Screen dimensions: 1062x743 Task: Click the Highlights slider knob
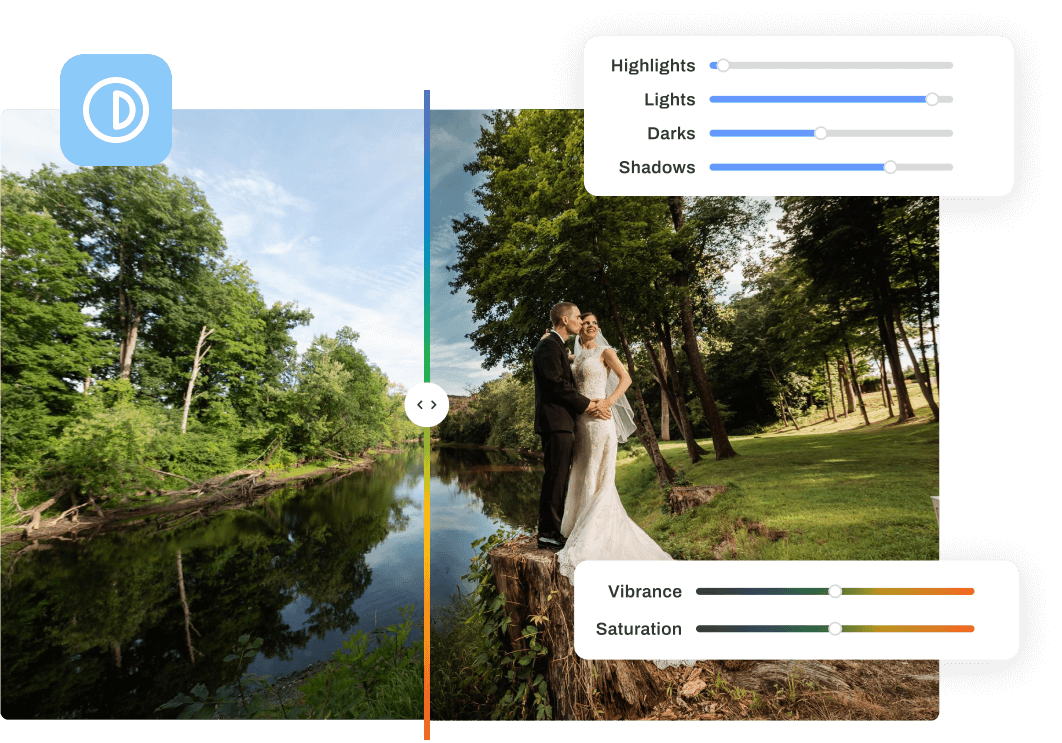tap(723, 66)
